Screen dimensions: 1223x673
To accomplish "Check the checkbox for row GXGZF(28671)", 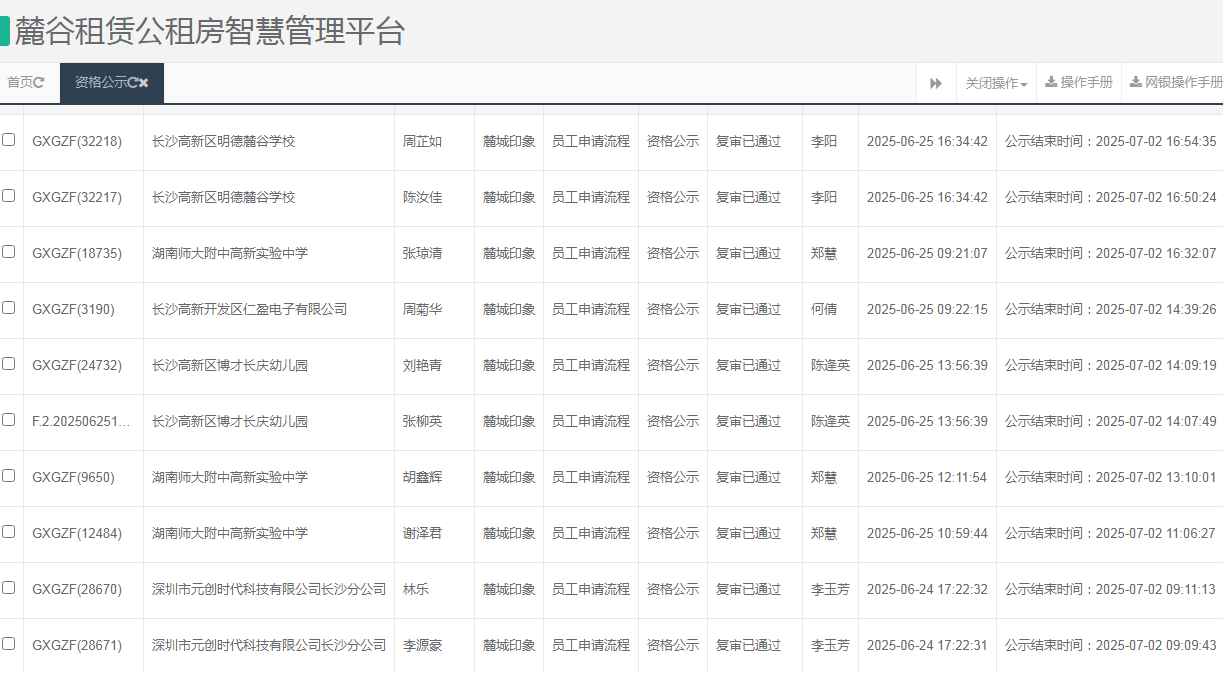I will coord(9,645).
